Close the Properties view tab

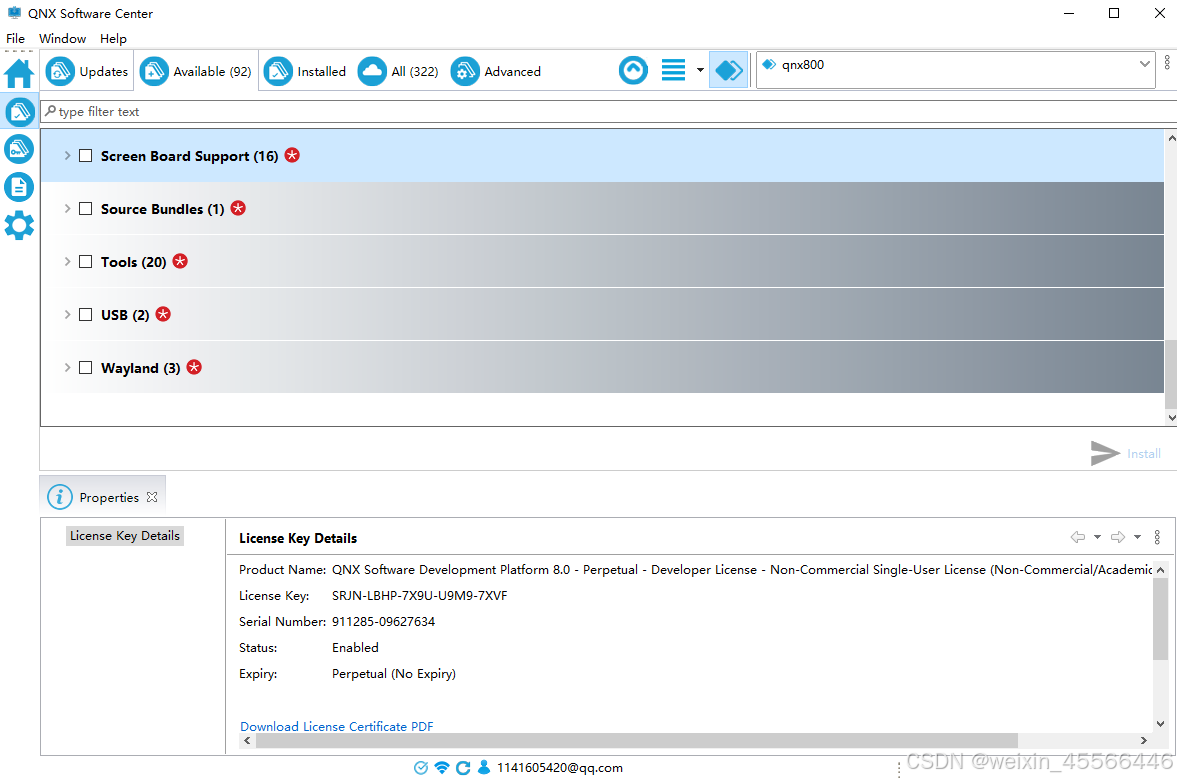[x=152, y=497]
